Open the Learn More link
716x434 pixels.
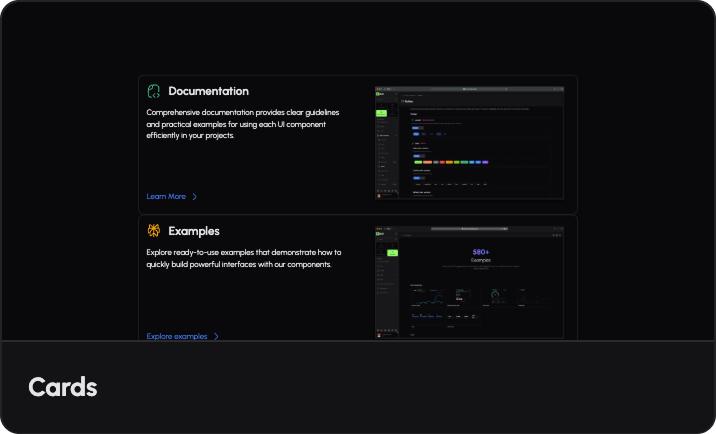click(x=166, y=197)
